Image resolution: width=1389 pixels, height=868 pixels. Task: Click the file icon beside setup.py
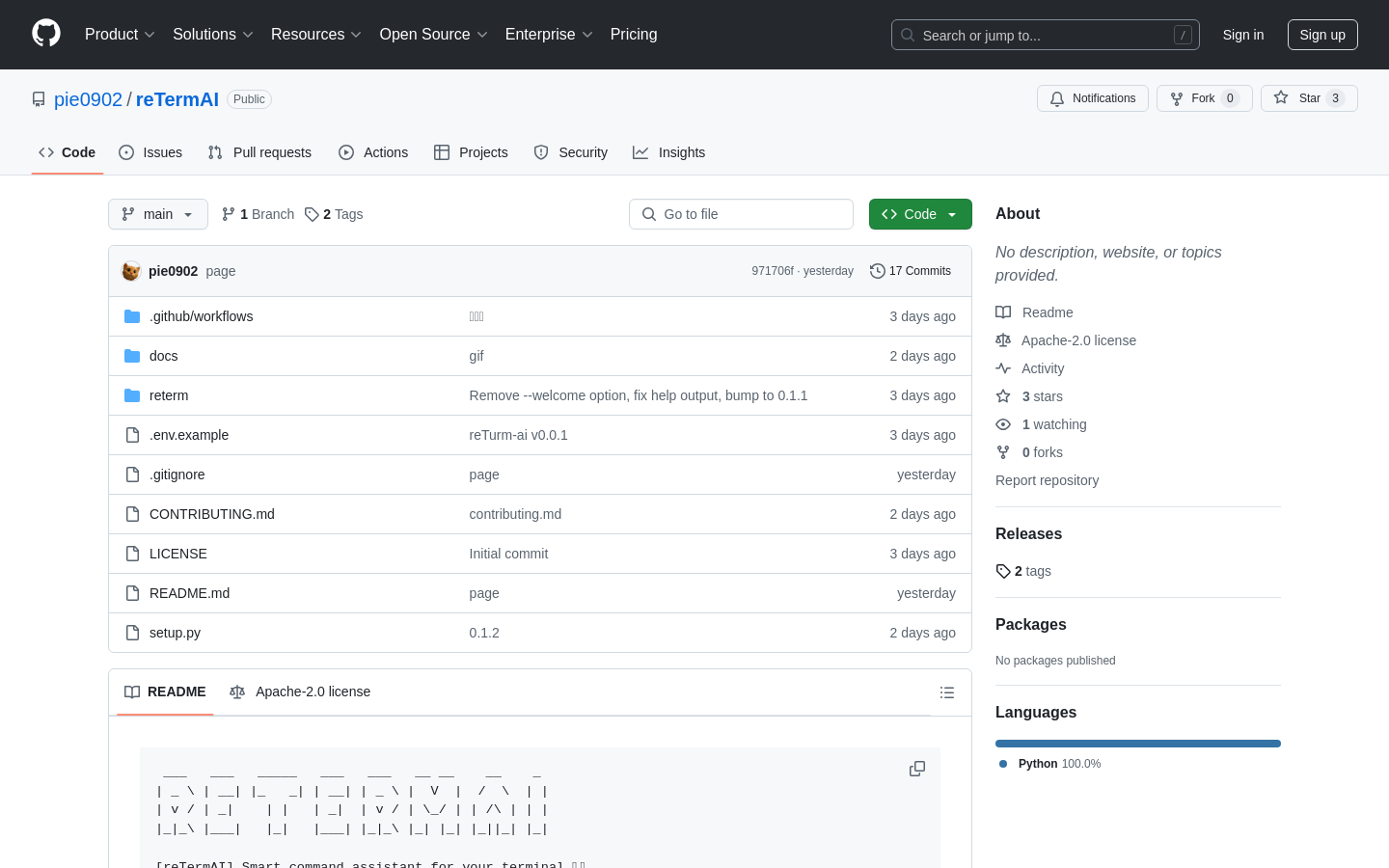[132, 633]
